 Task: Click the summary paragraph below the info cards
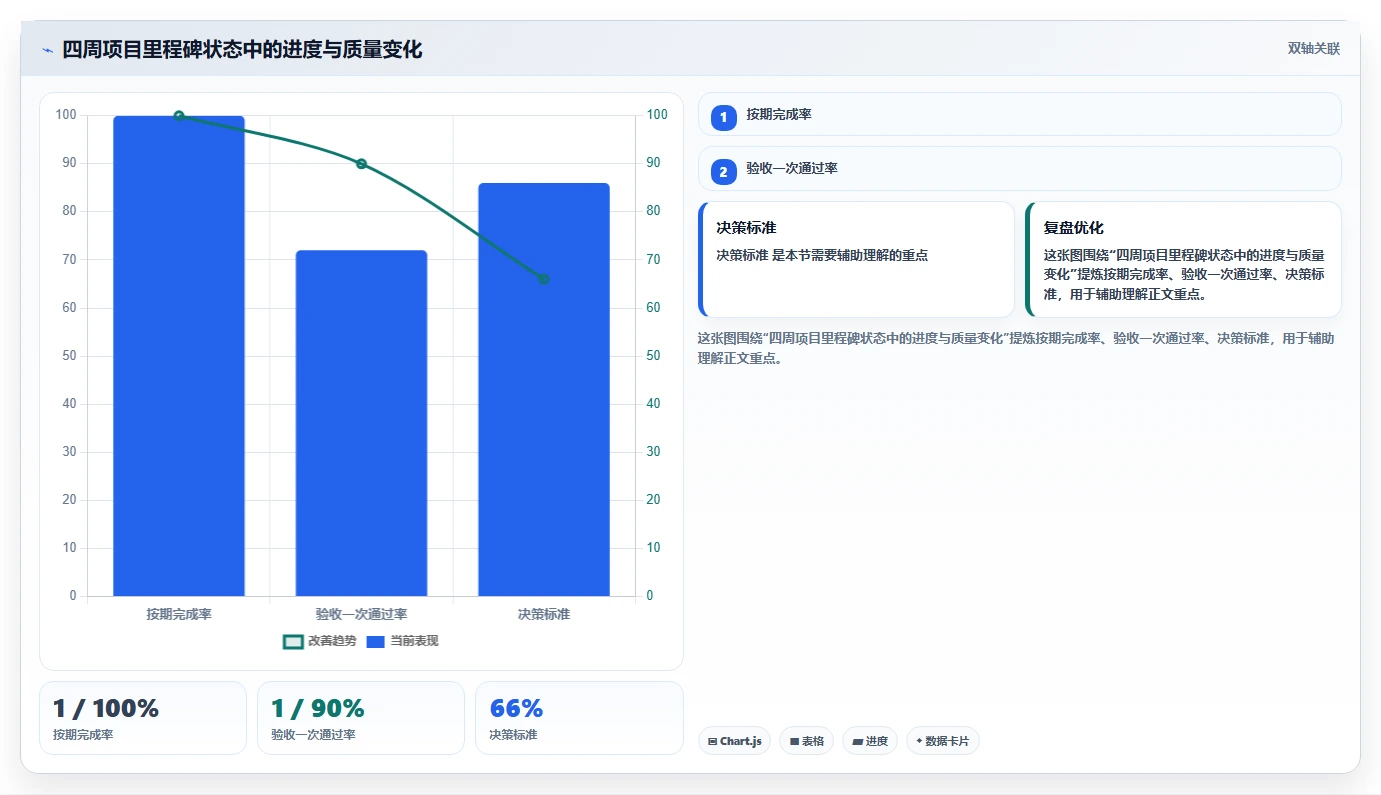(1016, 348)
